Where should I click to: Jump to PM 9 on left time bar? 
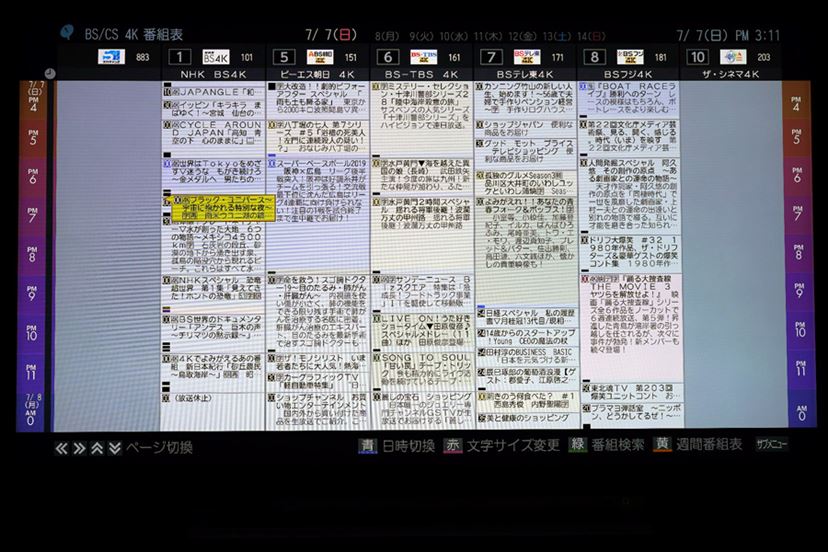click(x=32, y=294)
